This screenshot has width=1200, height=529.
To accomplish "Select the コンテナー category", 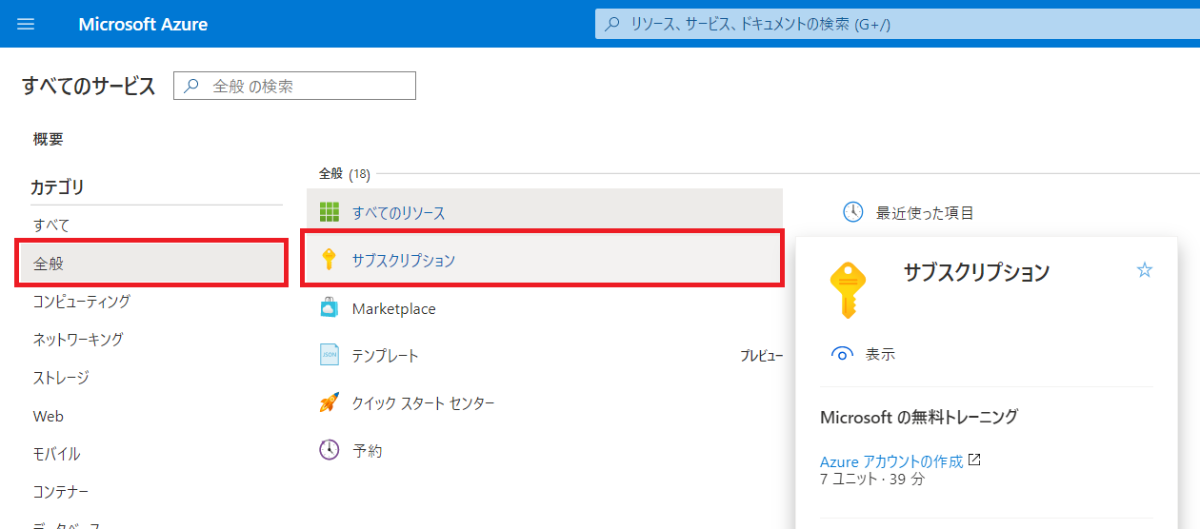I will coord(61,492).
